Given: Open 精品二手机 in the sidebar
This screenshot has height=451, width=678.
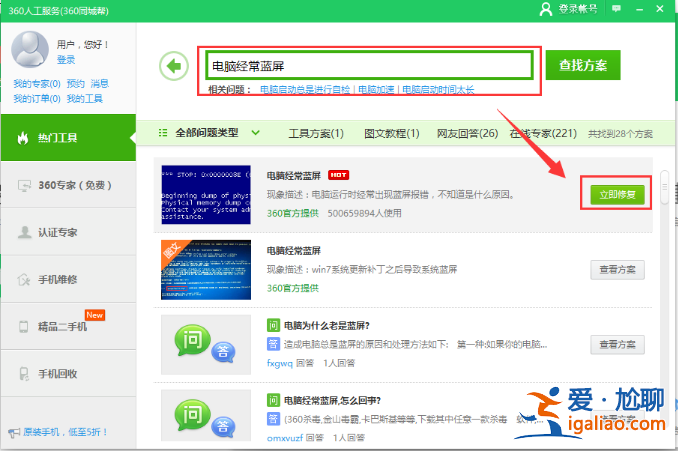Looking at the screenshot, I should pos(68,326).
